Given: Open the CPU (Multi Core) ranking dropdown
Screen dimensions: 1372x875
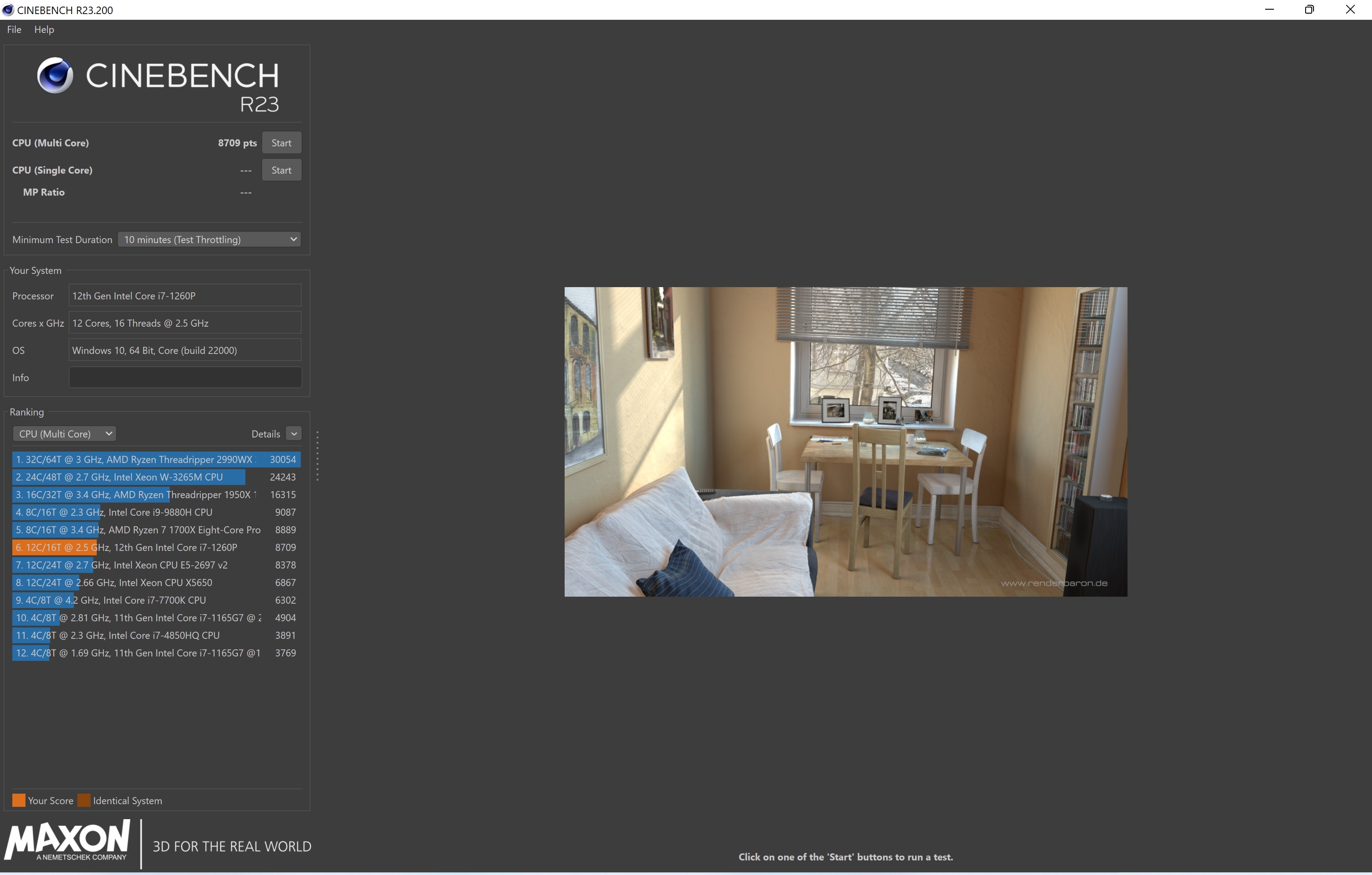Looking at the screenshot, I should (64, 434).
